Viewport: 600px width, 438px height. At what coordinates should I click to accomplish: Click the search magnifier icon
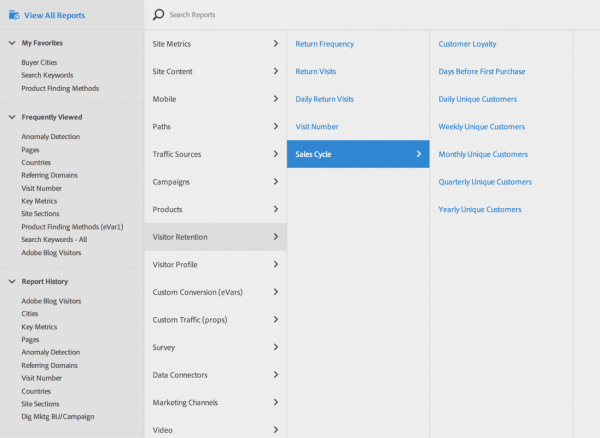[x=158, y=15]
